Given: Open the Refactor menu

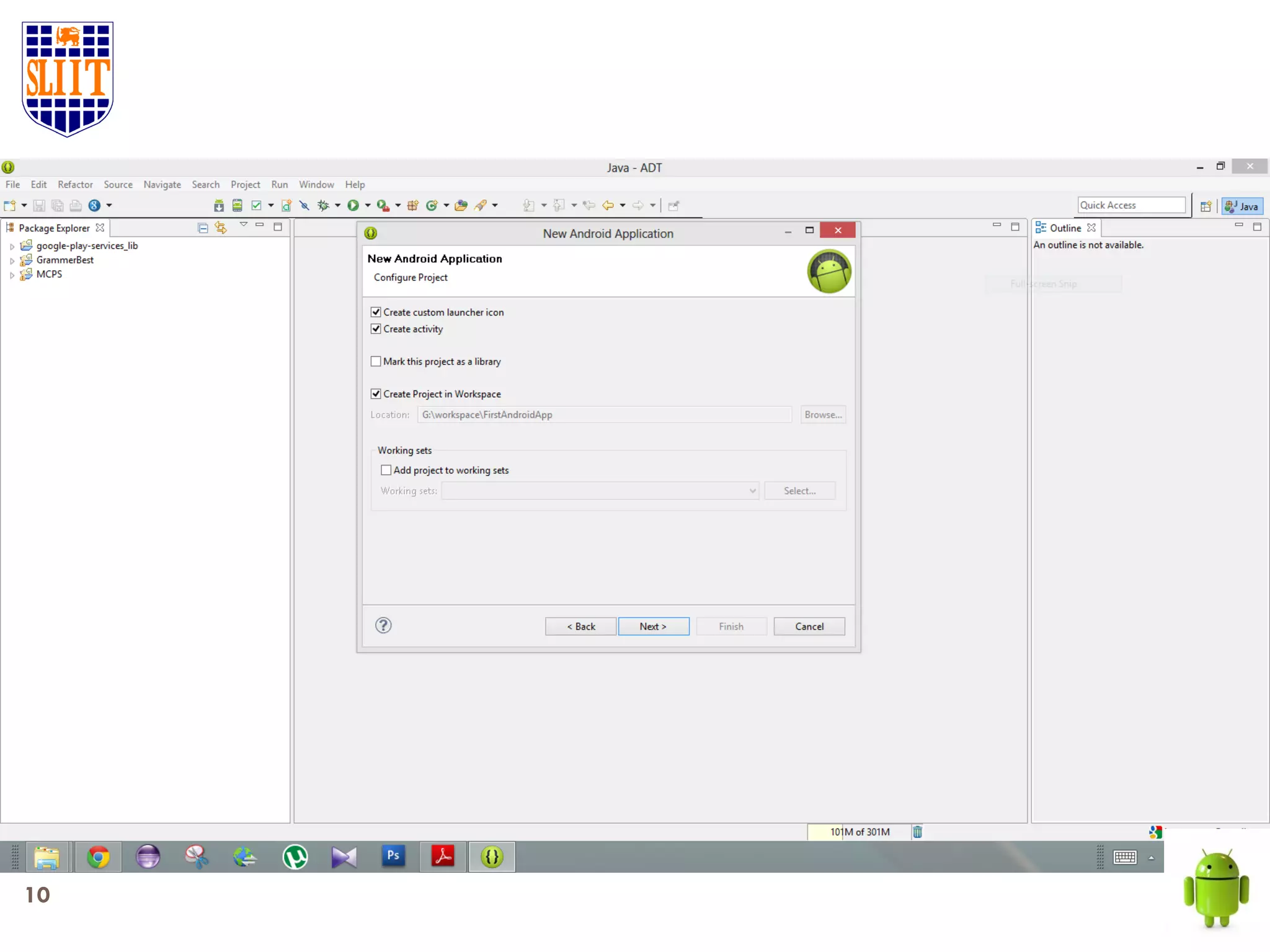Looking at the screenshot, I should (x=75, y=185).
